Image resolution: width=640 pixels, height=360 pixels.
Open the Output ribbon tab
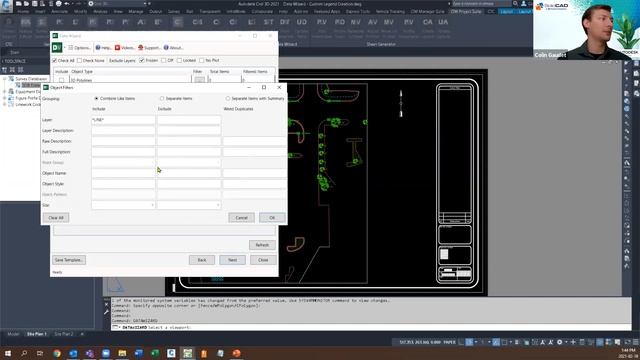[x=156, y=12]
